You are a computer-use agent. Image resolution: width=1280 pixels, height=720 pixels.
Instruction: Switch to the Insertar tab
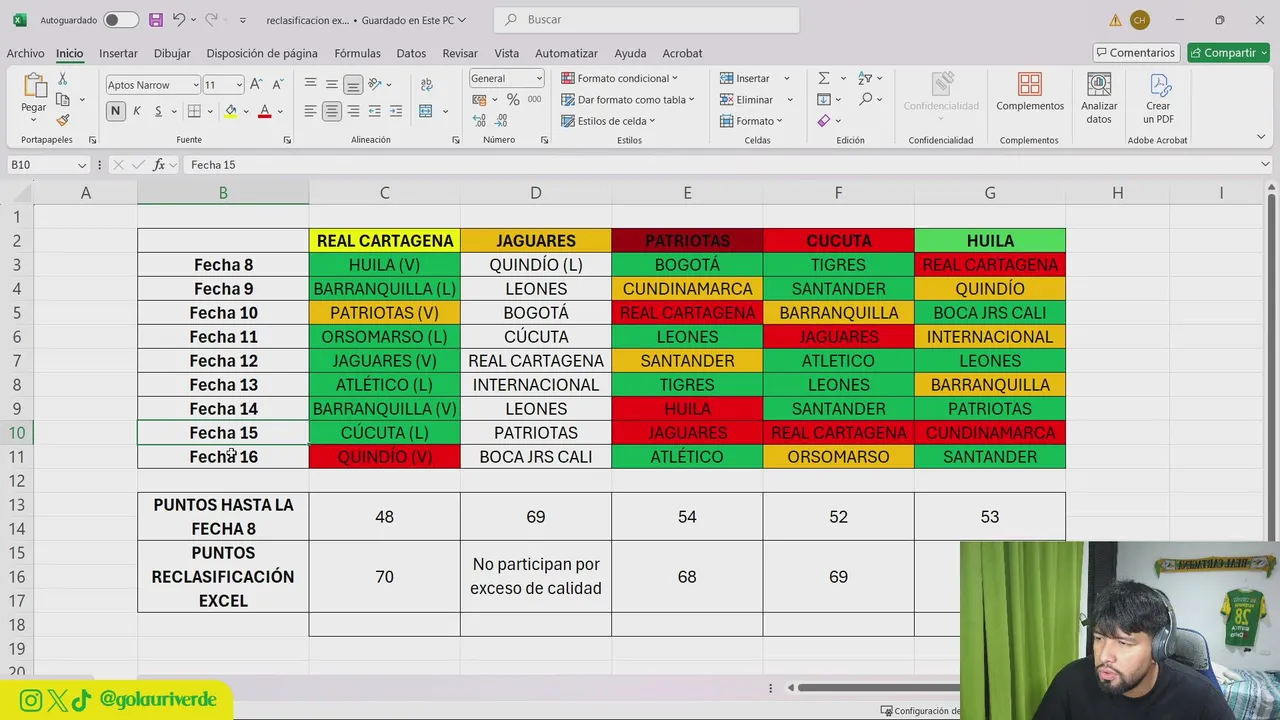(118, 53)
